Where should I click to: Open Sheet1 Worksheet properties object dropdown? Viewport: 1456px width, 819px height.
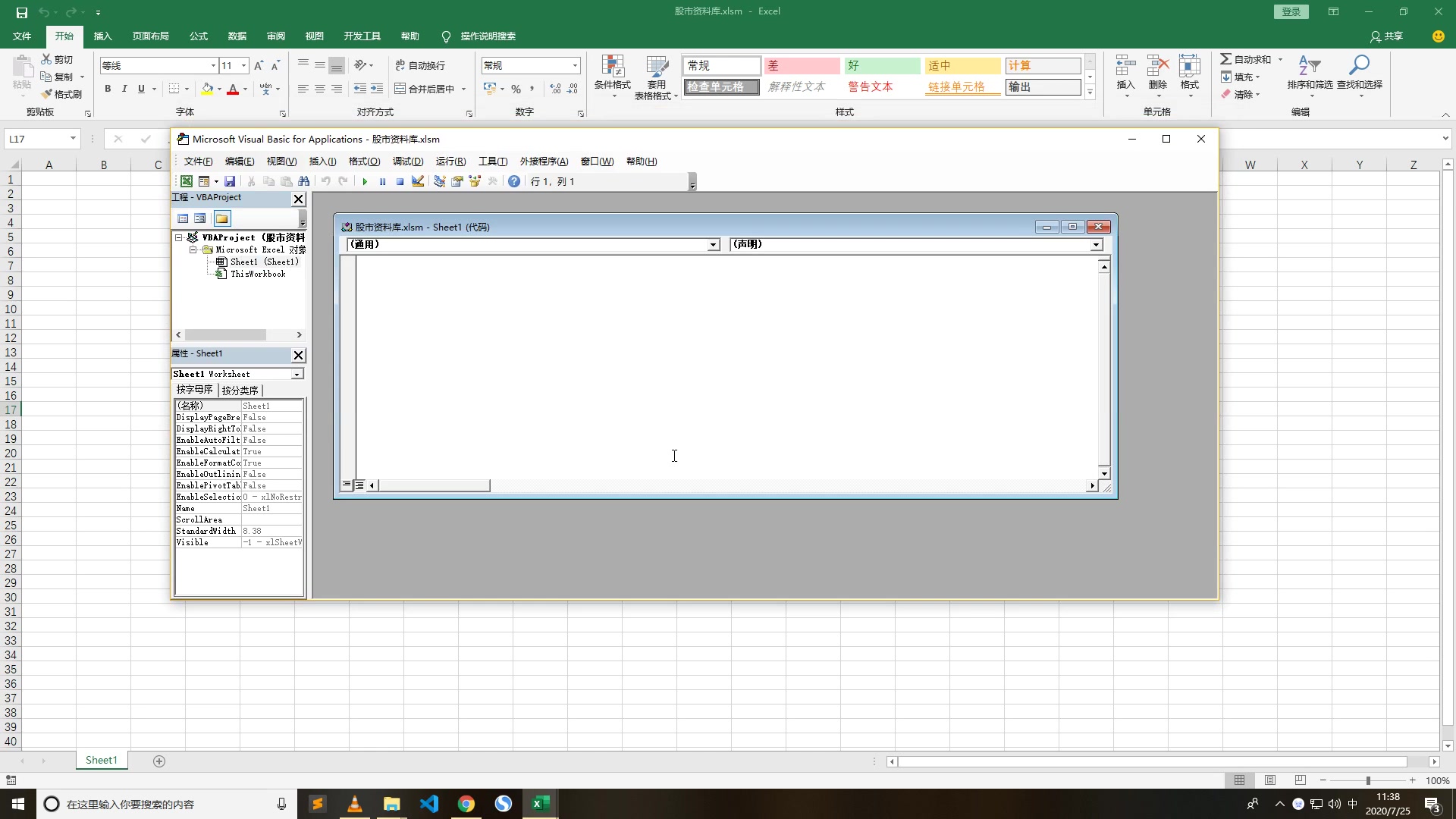tap(297, 374)
